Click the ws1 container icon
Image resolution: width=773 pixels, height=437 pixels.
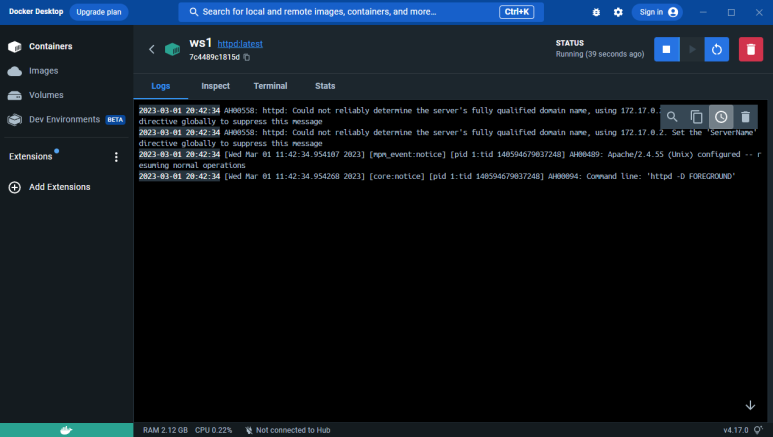click(x=173, y=49)
